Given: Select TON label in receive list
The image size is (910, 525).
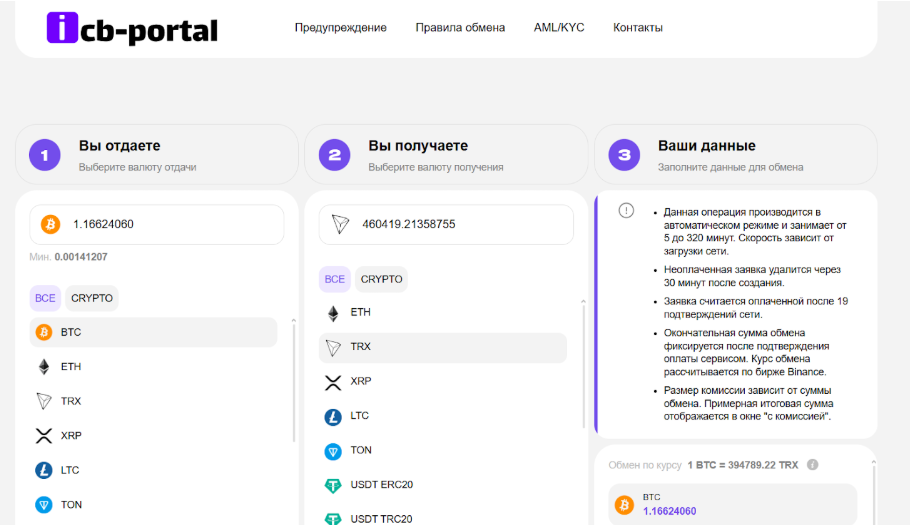Looking at the screenshot, I should (x=361, y=450).
